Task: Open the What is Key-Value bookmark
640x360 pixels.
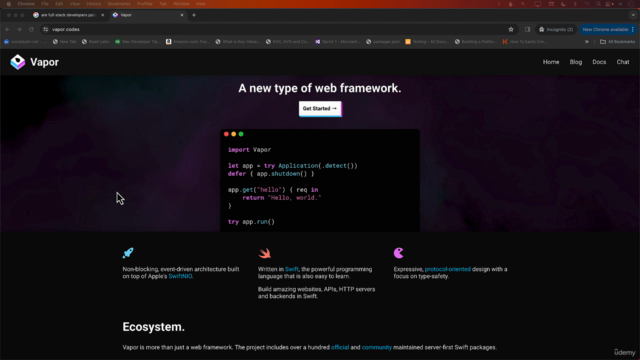Action: (x=238, y=42)
